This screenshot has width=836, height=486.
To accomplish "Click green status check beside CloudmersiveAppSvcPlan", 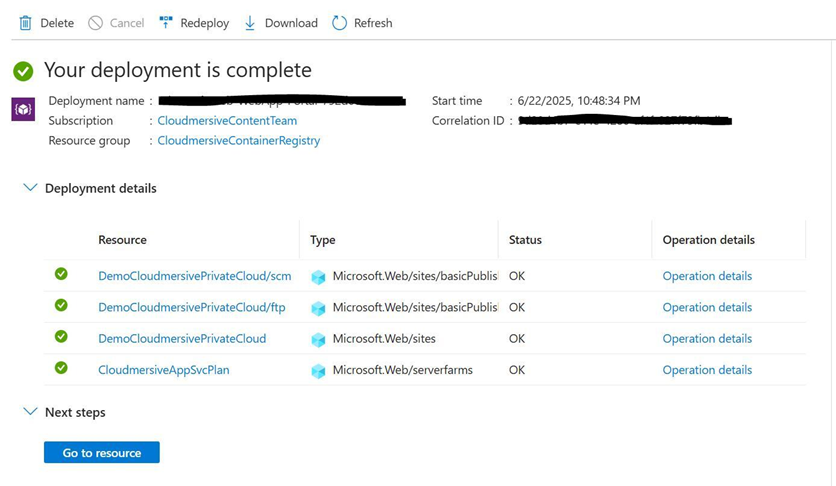I will click(61, 368).
